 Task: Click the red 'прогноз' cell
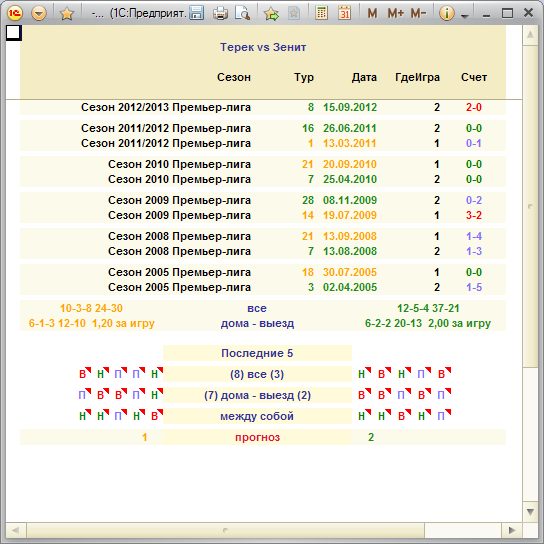tap(257, 437)
